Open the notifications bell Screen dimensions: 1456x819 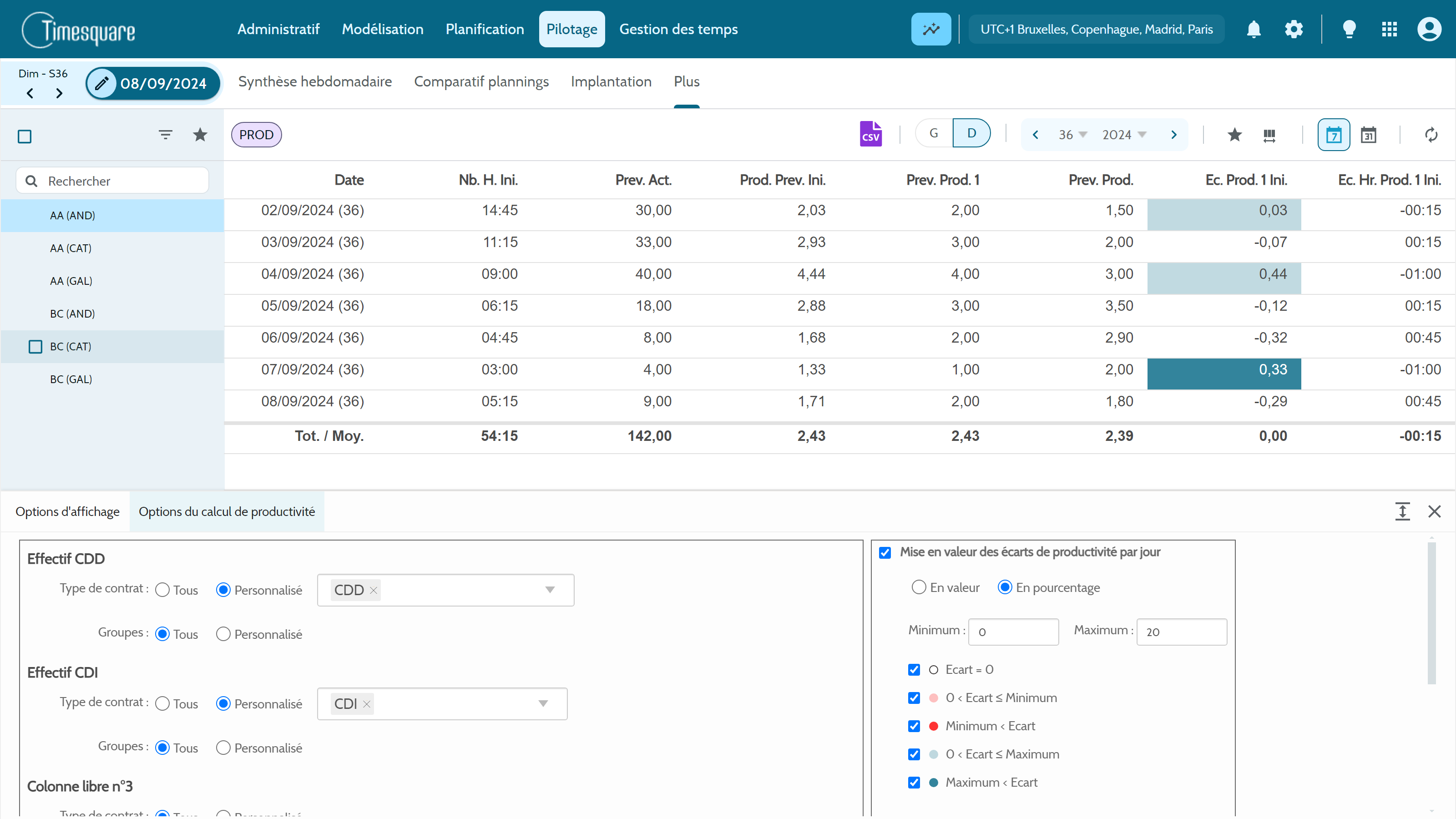(x=1253, y=30)
